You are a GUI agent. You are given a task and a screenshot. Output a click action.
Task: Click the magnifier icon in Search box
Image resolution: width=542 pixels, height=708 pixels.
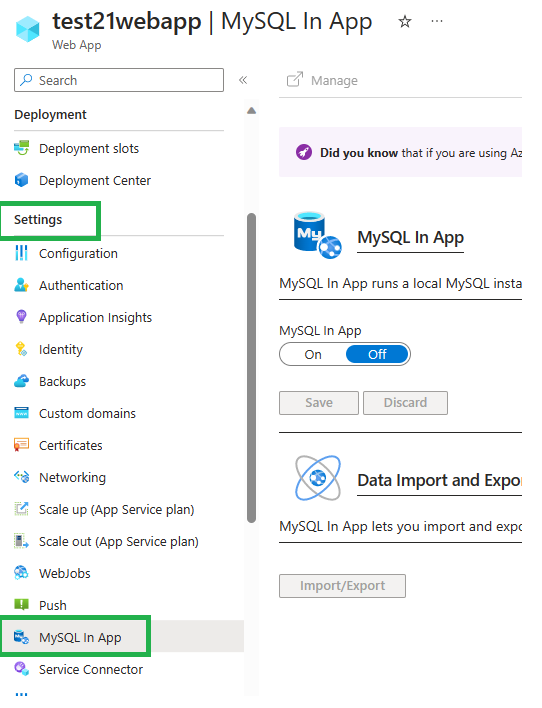[27, 80]
